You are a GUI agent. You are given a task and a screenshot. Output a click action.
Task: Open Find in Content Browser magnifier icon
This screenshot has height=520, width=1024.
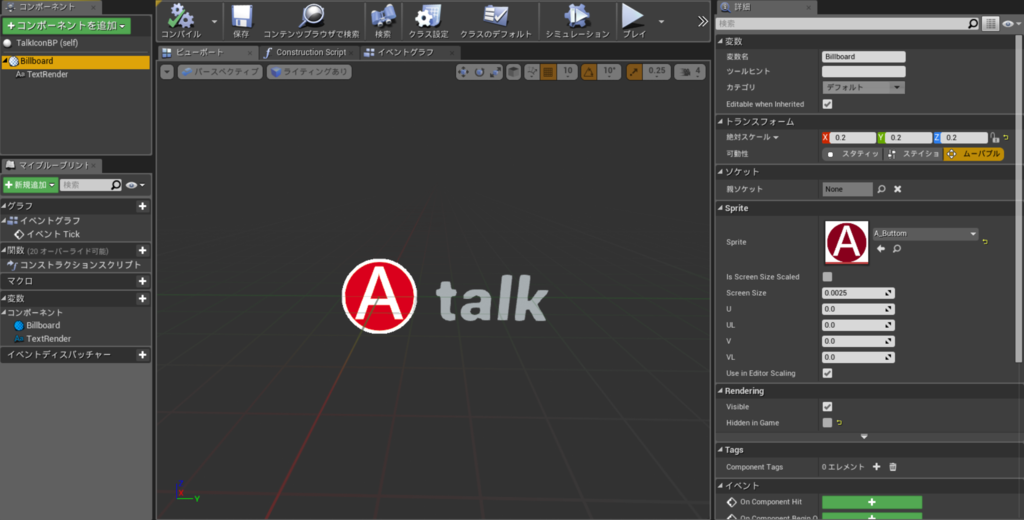312,16
